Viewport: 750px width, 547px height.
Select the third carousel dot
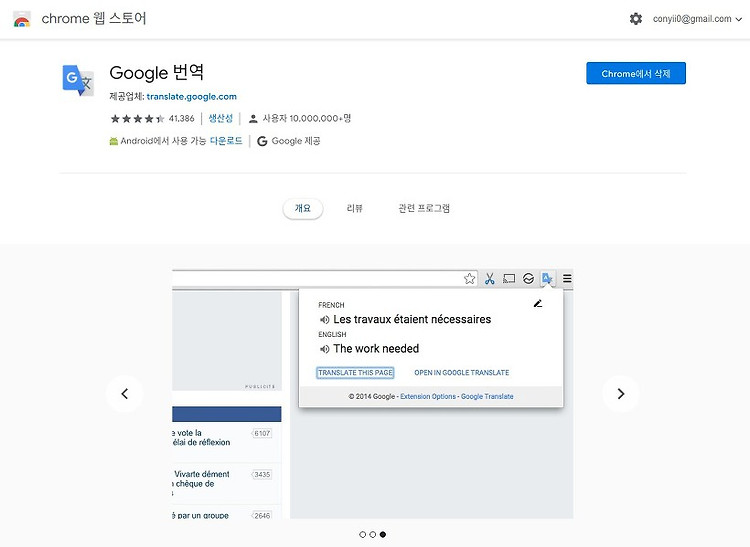383,535
